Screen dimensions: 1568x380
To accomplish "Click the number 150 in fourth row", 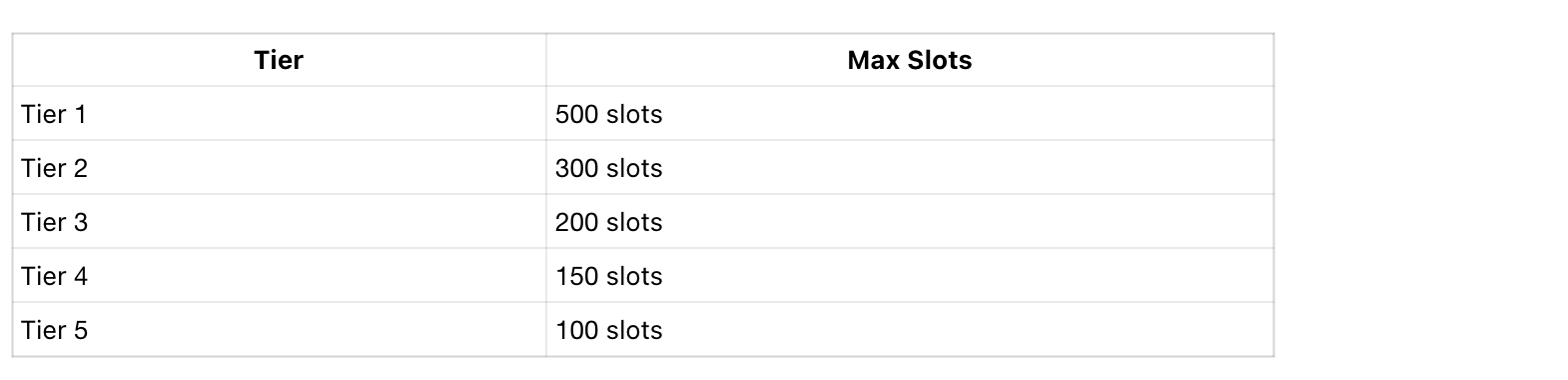I will 576,276.
